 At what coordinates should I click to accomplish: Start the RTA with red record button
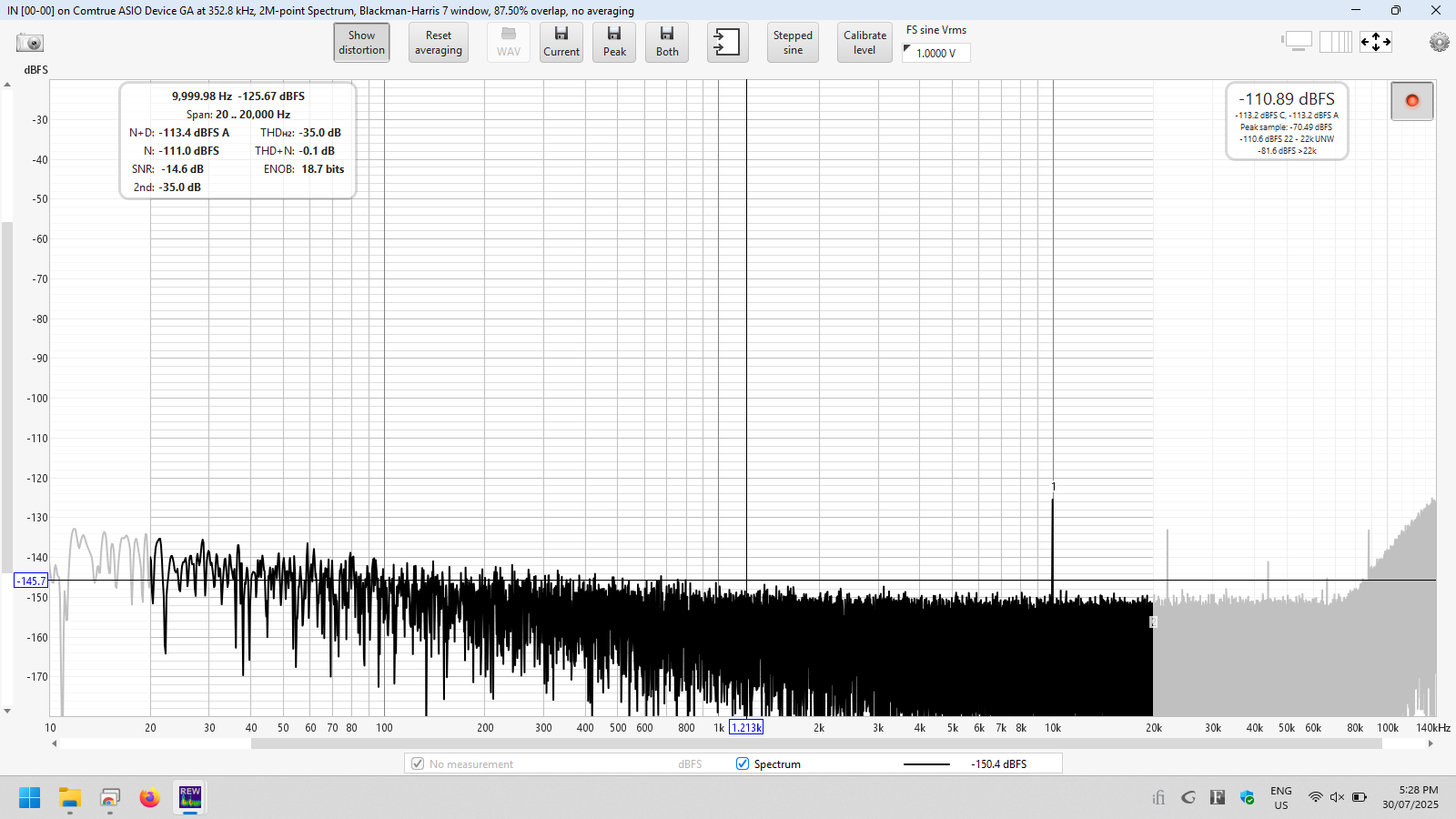point(1411,101)
